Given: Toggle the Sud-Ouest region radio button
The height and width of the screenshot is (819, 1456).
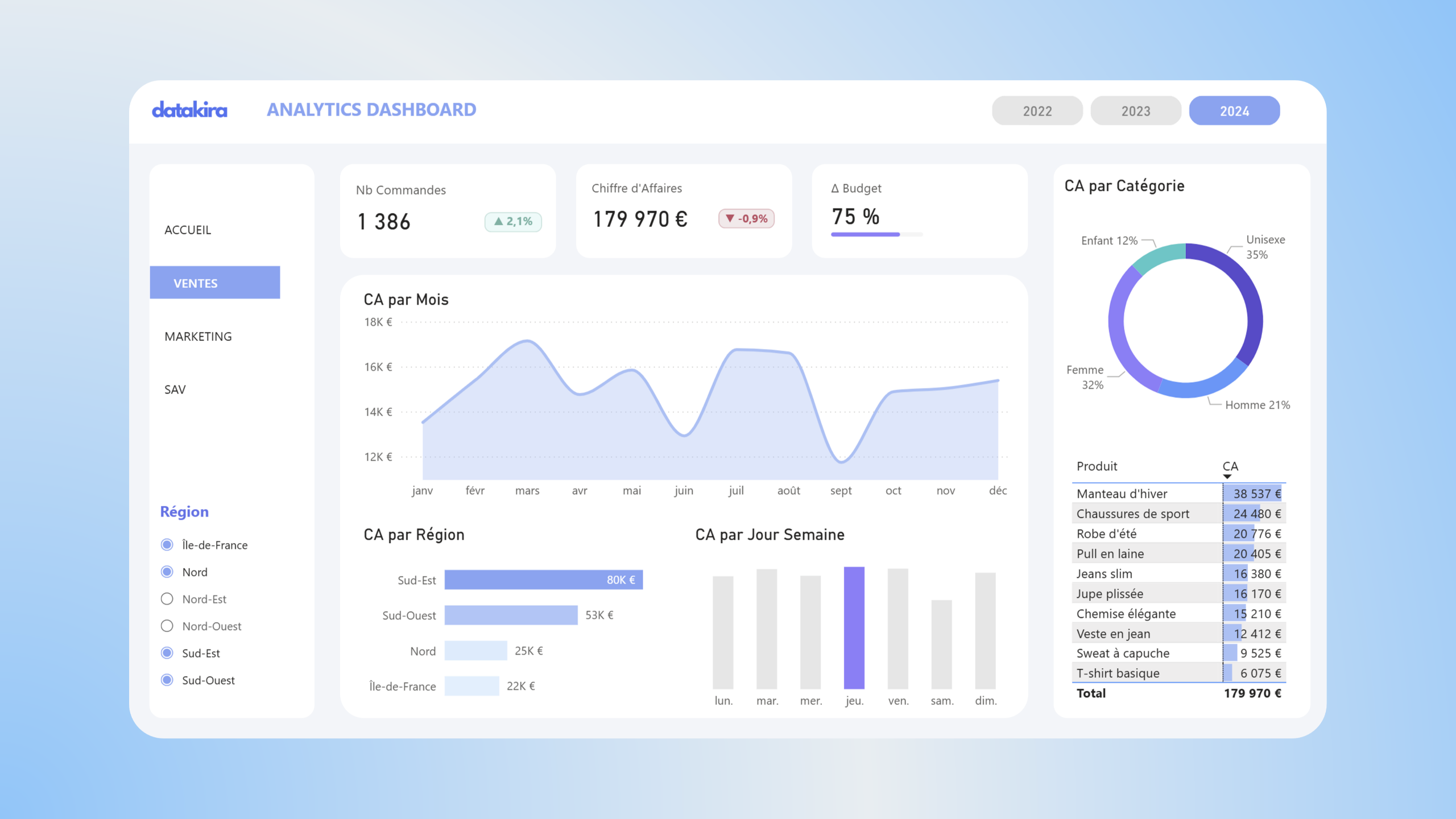Looking at the screenshot, I should (167, 680).
